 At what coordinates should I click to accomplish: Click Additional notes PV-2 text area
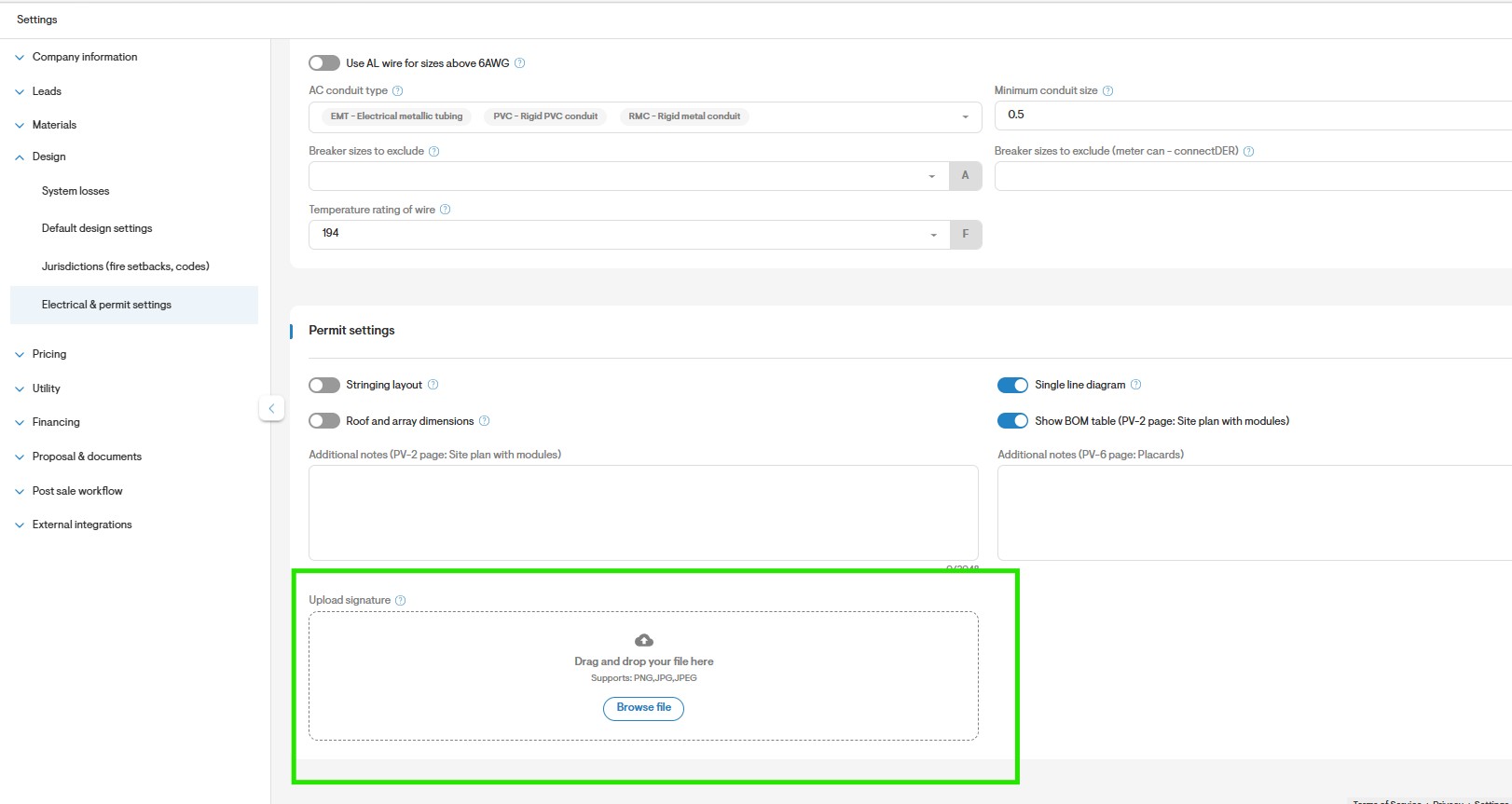(643, 512)
